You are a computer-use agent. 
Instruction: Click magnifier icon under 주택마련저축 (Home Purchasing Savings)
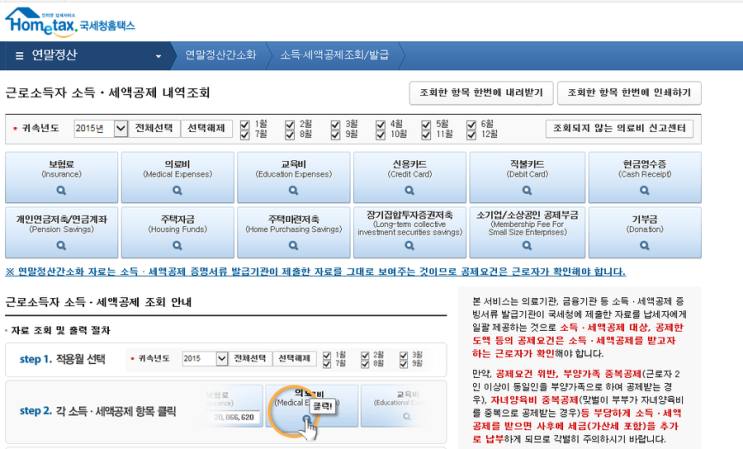[293, 245]
